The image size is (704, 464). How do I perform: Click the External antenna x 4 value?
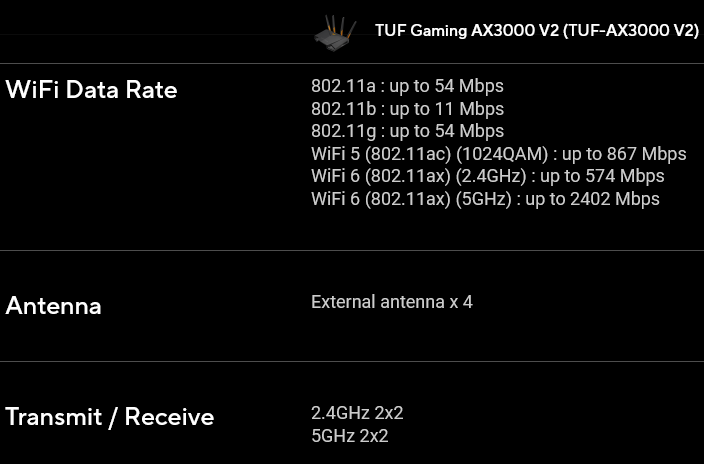click(x=392, y=302)
